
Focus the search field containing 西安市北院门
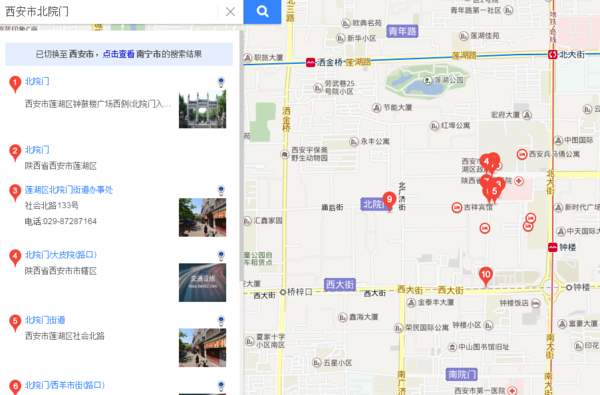111,11
